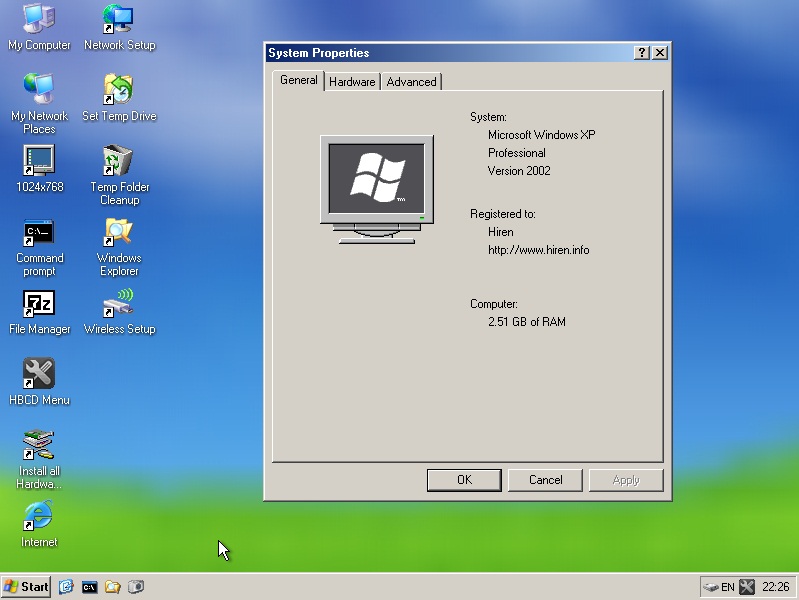Select the Internet desktop icon

(39, 524)
